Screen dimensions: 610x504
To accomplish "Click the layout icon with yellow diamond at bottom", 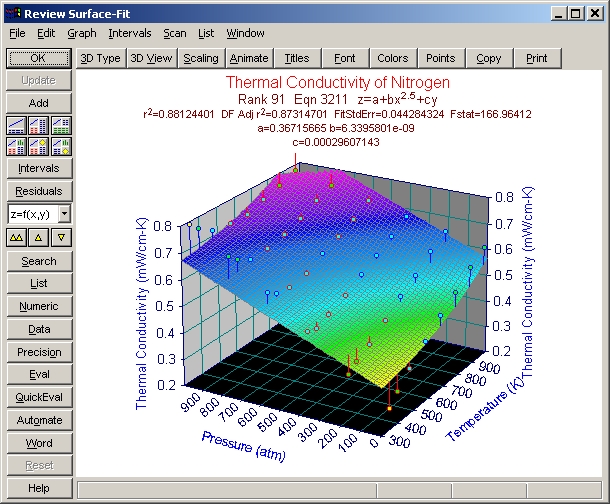I will click(61, 145).
